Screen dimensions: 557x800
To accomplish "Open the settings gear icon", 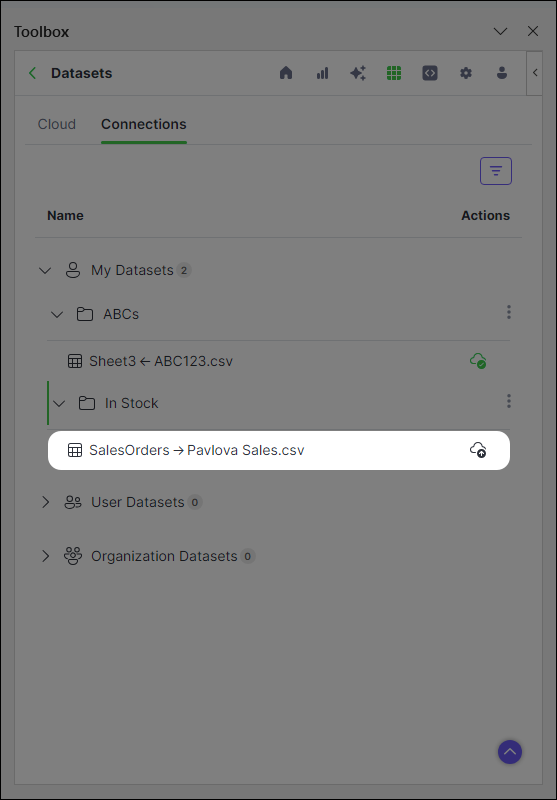I will coord(466,73).
